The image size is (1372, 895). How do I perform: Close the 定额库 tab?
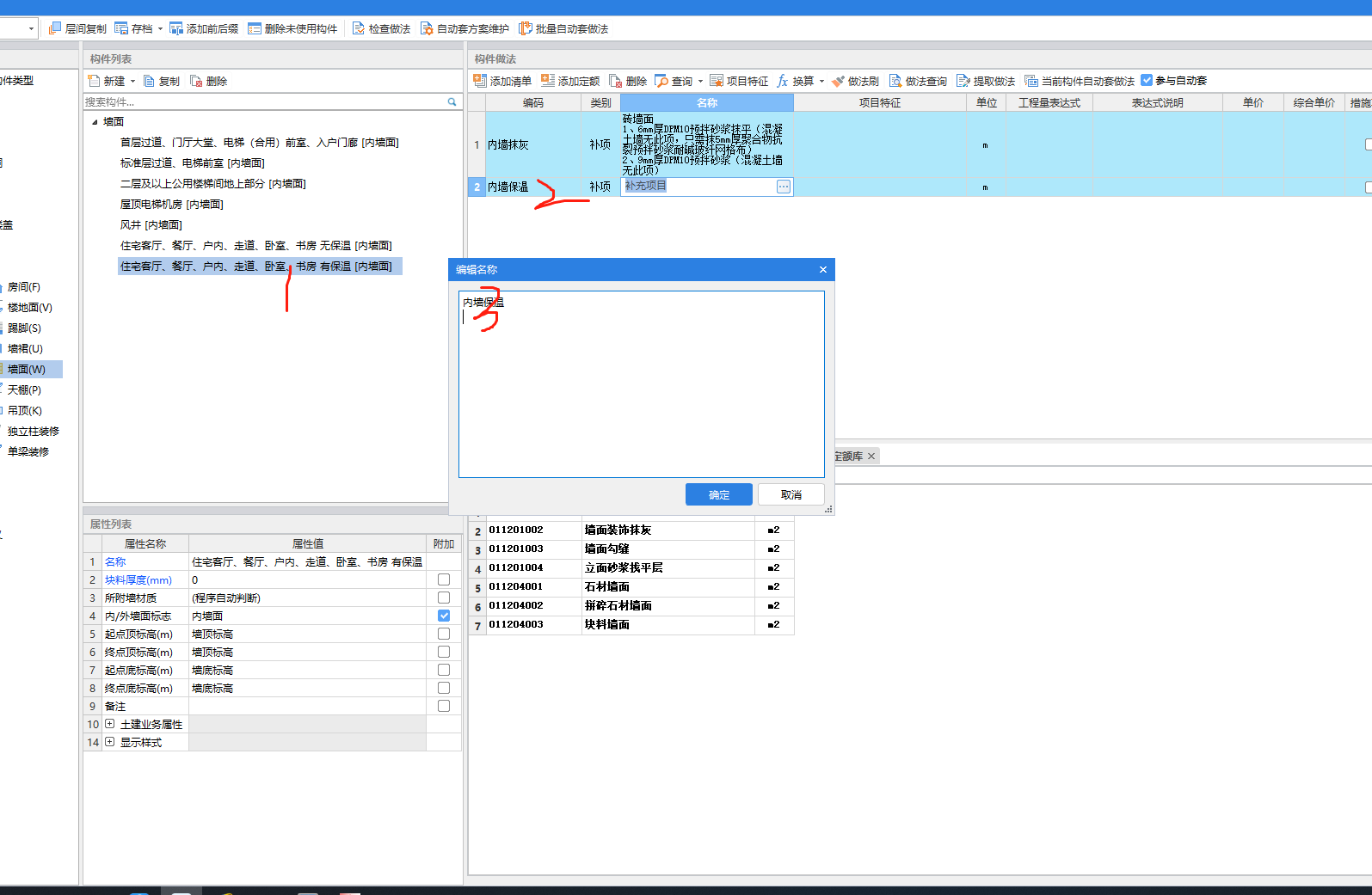point(871,456)
